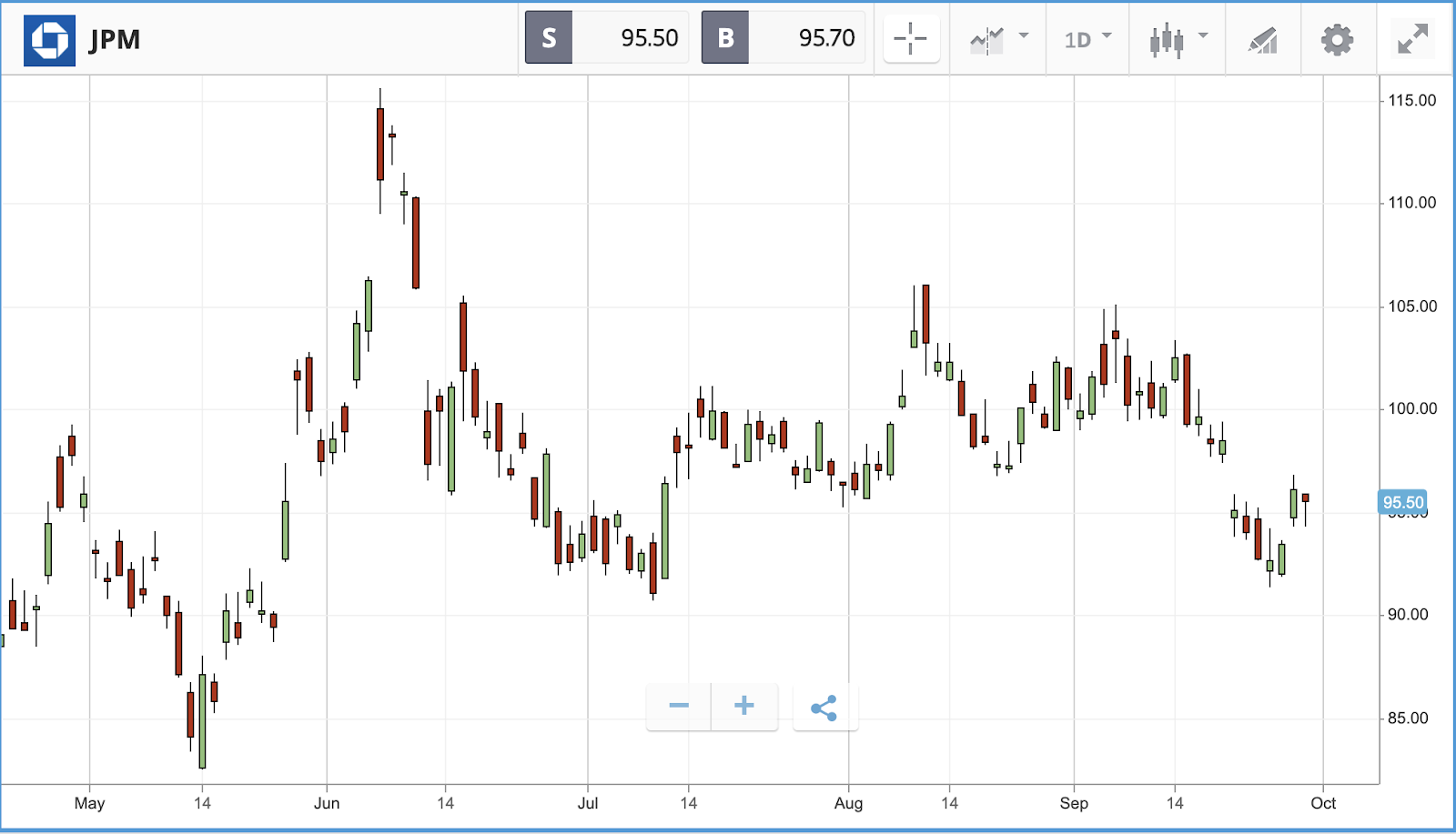Screen dimensions: 1456x834
Task: Open the chart comparison indicators icon
Action: point(986,40)
